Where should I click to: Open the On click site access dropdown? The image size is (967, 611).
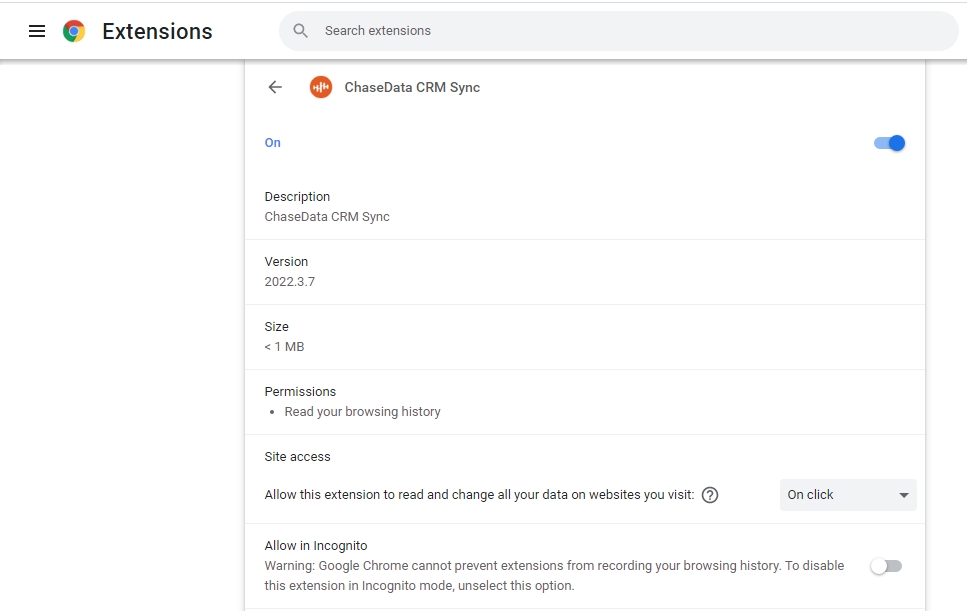[x=848, y=495]
